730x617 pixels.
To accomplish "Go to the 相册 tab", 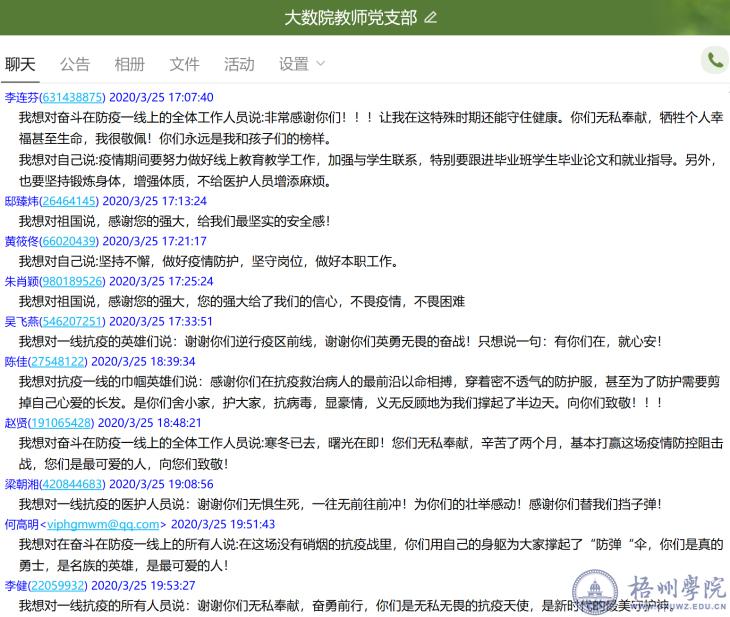I will click(x=130, y=64).
